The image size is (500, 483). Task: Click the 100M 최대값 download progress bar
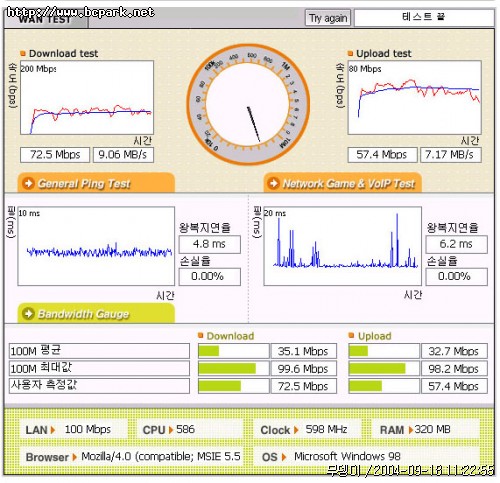point(233,368)
